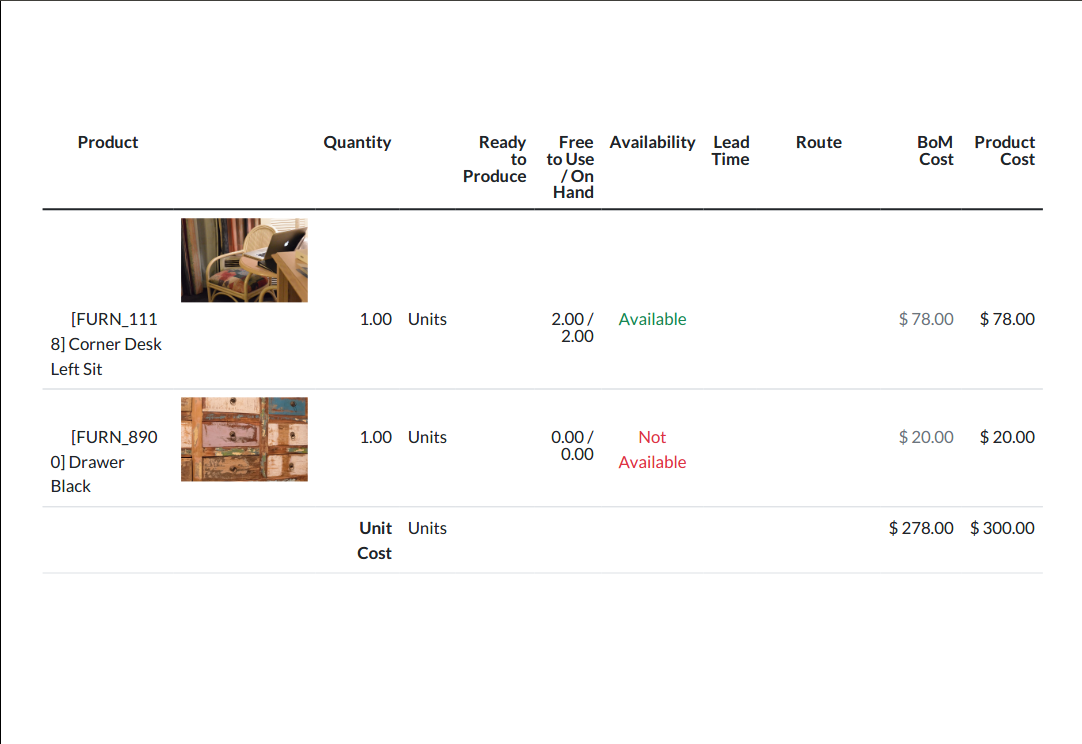Click the Product column header

click(x=108, y=142)
